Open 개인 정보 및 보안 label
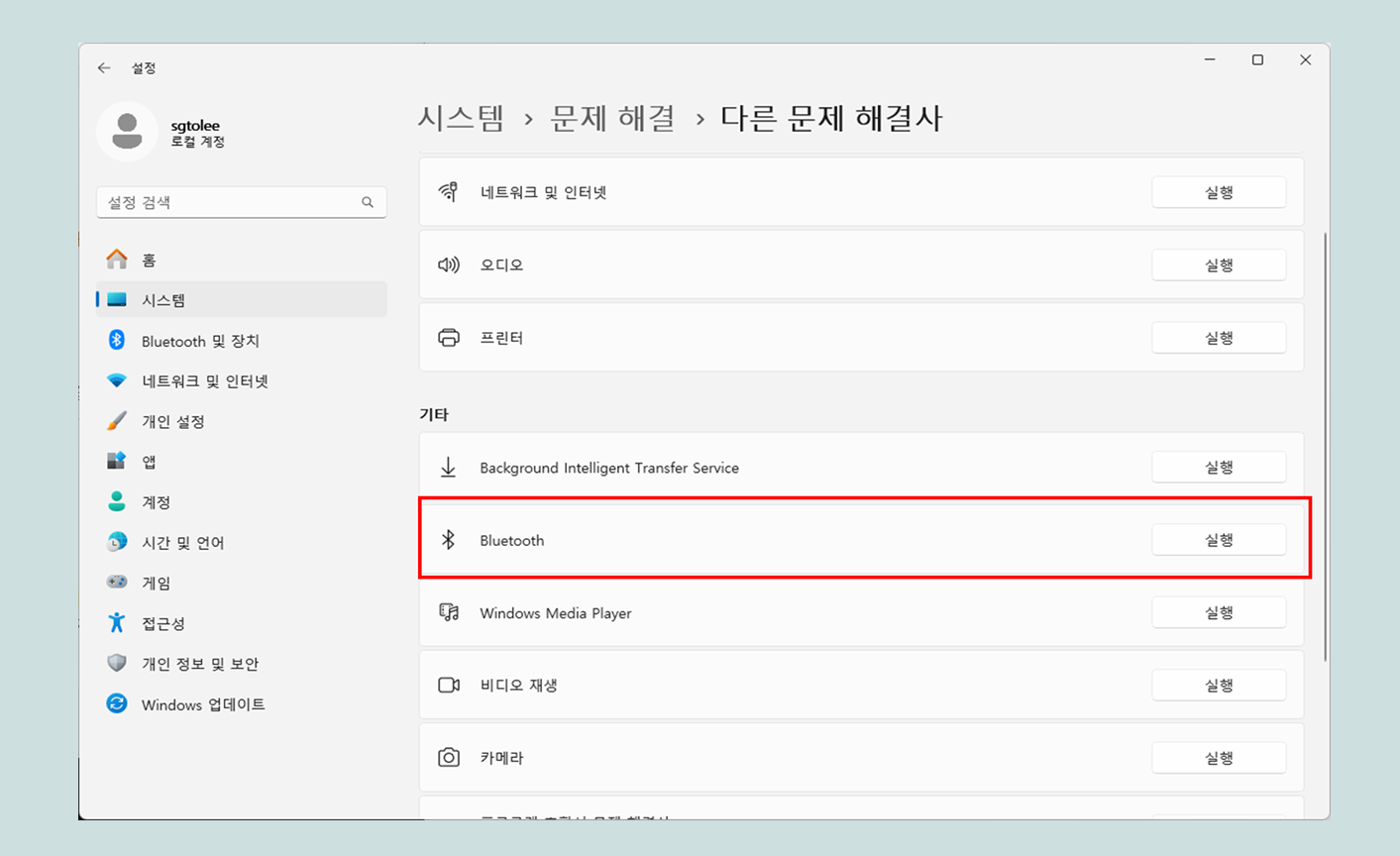The width and height of the screenshot is (1400, 856). [x=200, y=664]
